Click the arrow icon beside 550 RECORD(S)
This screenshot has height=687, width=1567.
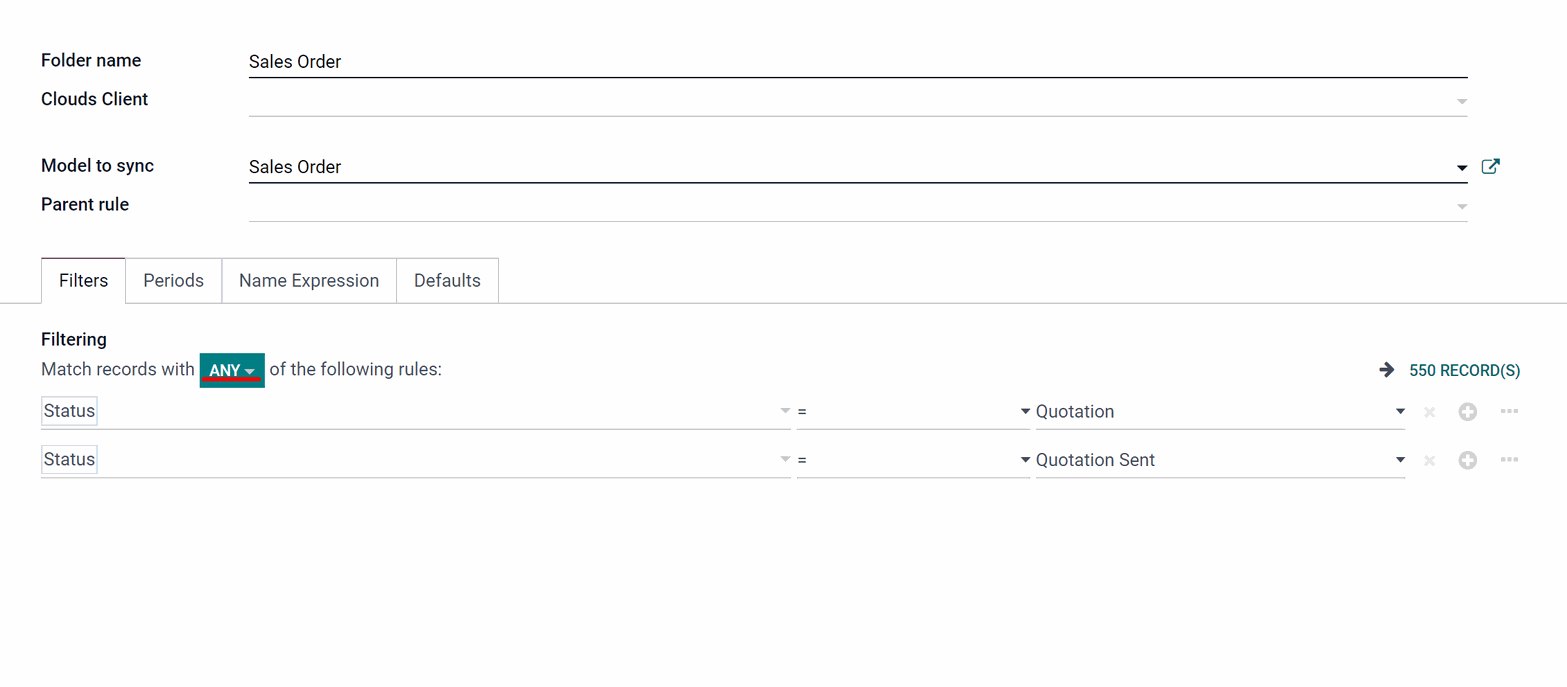(1387, 370)
